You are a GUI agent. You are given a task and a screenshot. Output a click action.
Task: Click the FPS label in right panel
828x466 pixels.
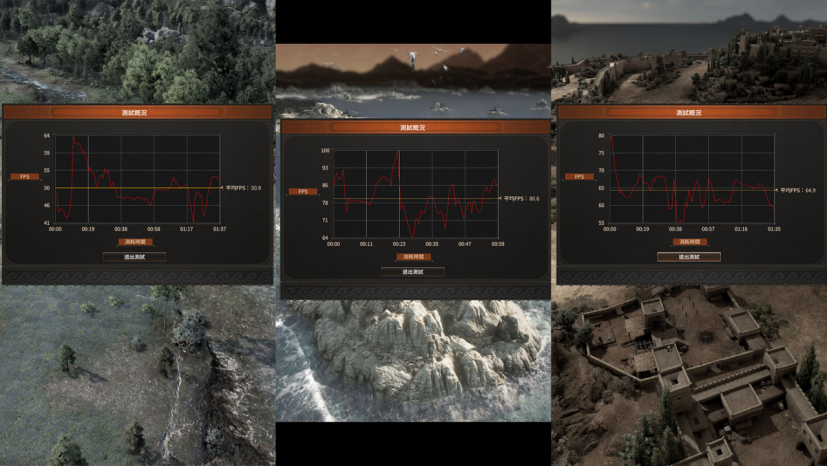point(579,176)
